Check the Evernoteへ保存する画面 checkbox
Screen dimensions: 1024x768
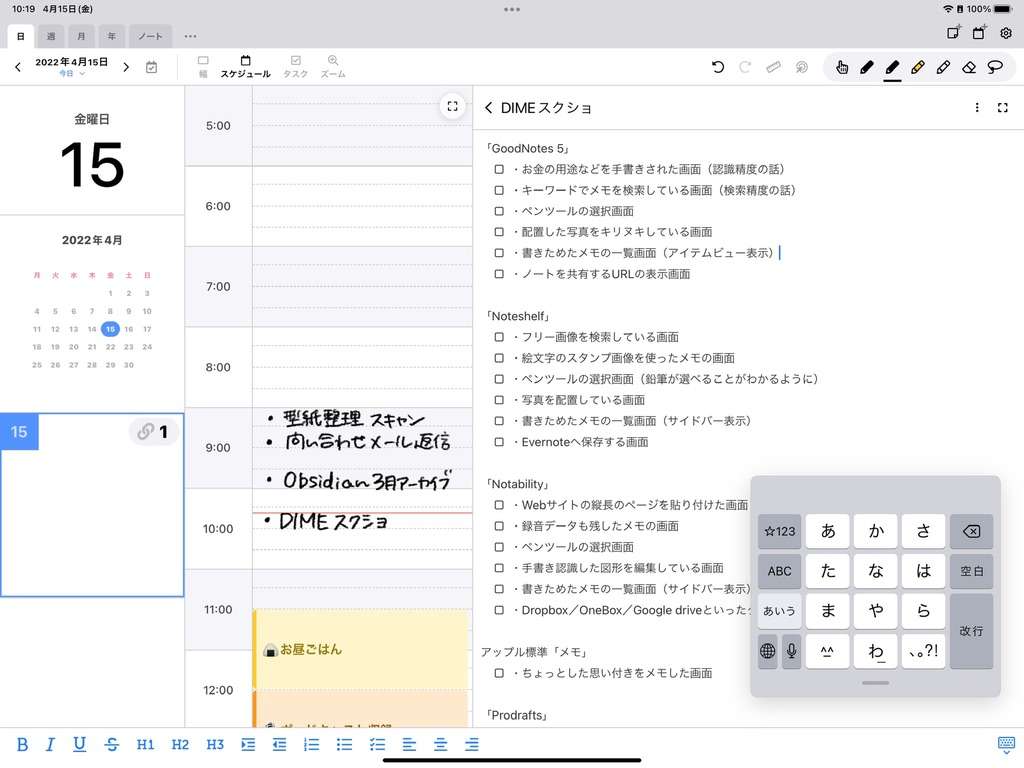click(x=499, y=442)
